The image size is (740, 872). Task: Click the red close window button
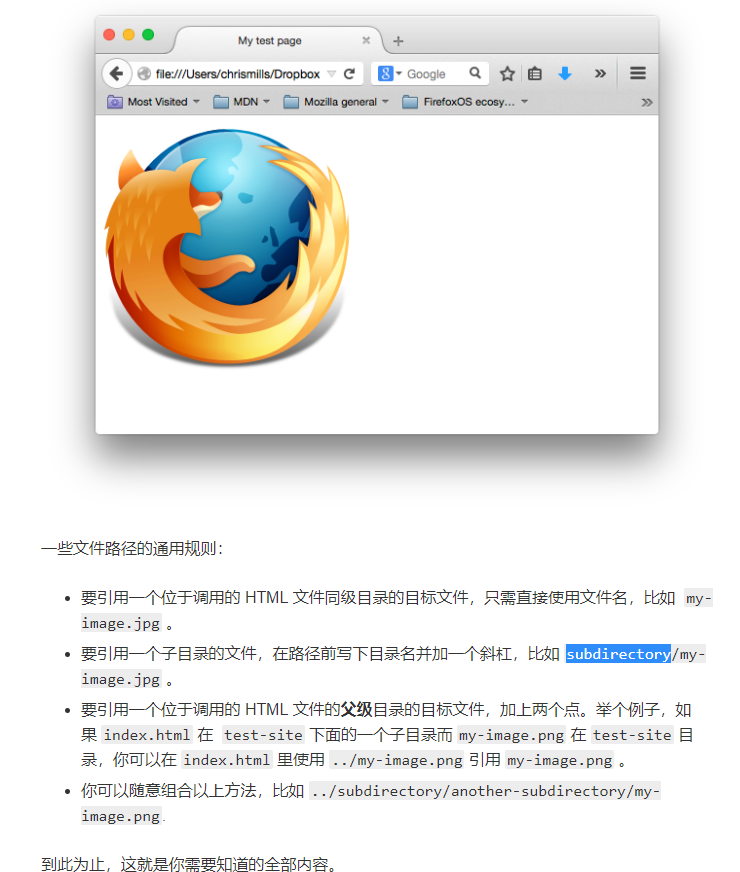pos(110,34)
